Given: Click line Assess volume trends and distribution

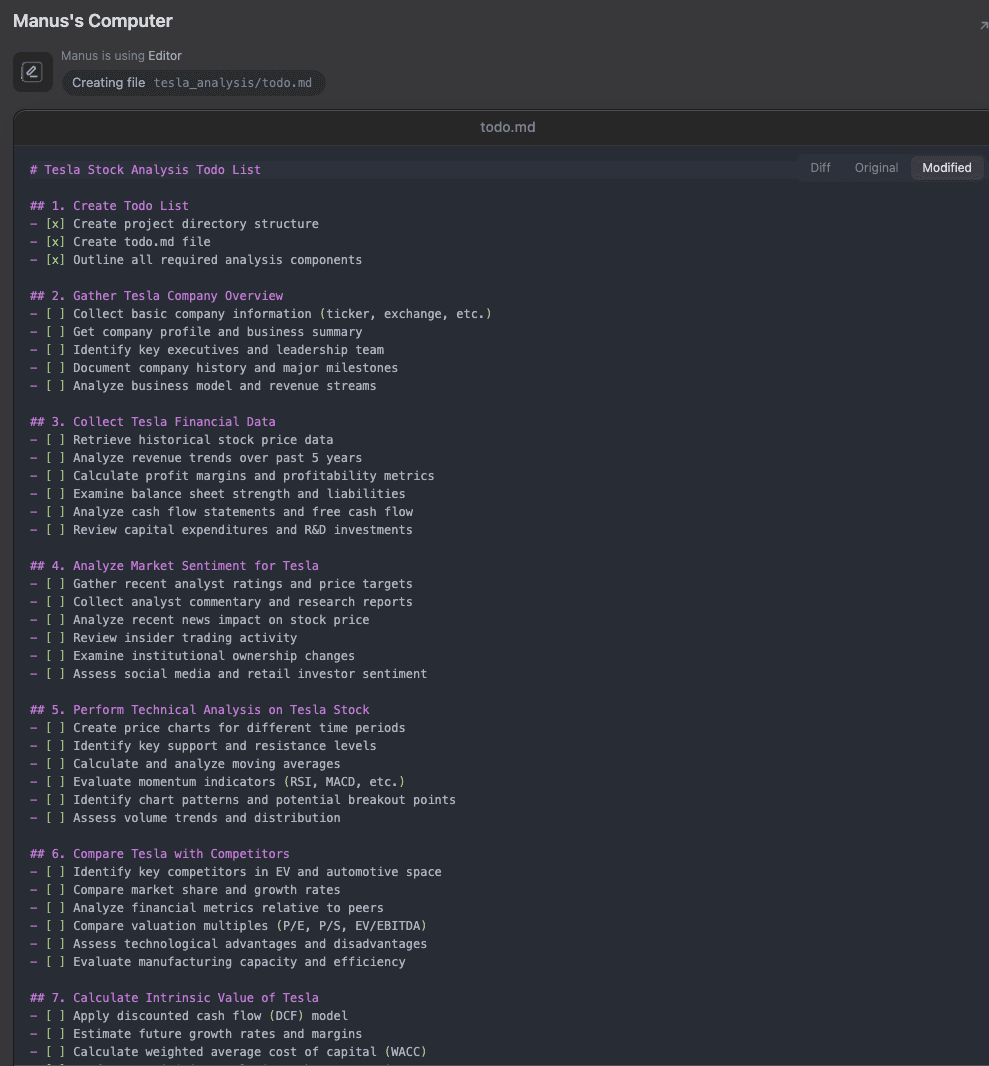Looking at the screenshot, I should click(x=207, y=818).
